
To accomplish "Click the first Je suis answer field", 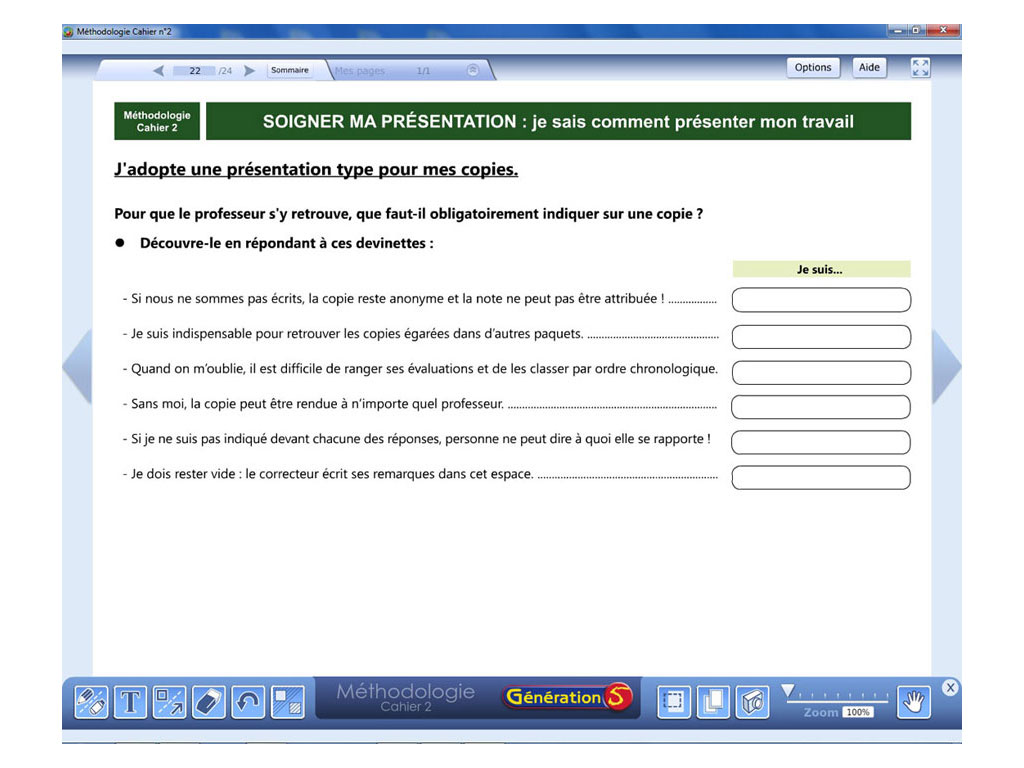I will (x=820, y=299).
